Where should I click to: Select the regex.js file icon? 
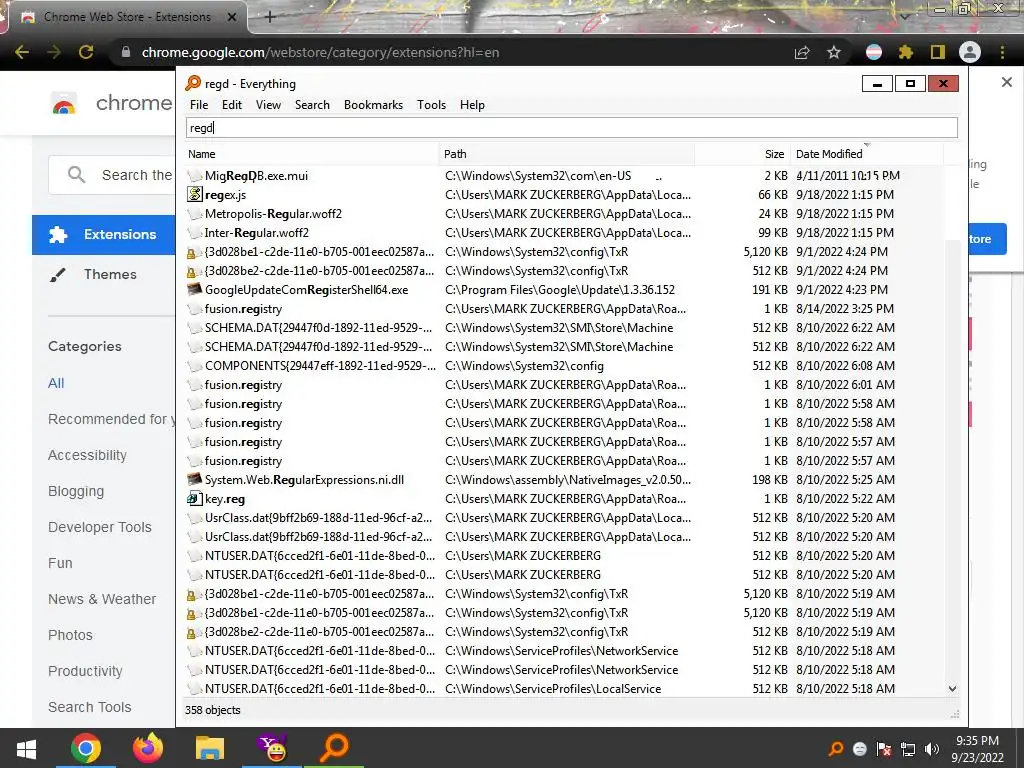pos(195,195)
